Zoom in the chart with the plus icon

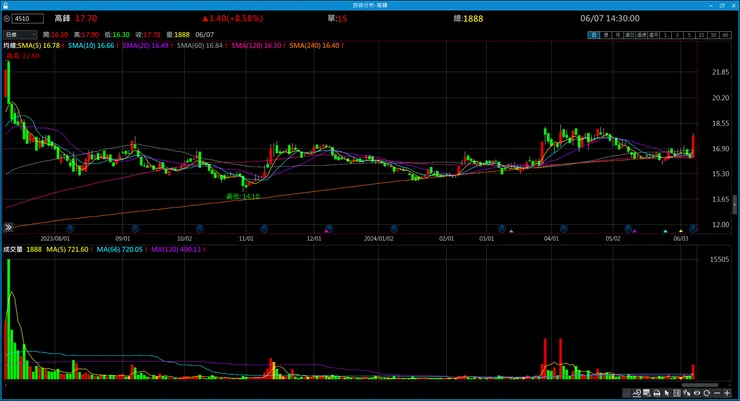pyautogui.click(x=727, y=393)
